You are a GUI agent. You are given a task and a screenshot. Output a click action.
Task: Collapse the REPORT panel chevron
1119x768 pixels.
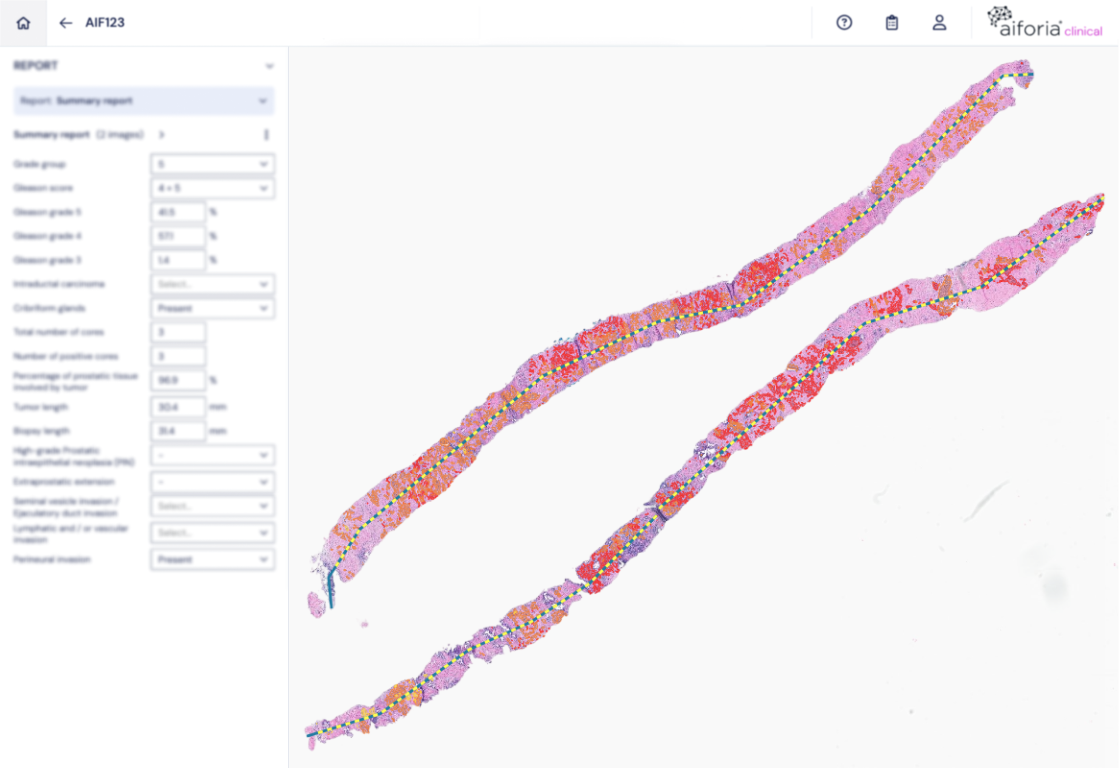268,66
